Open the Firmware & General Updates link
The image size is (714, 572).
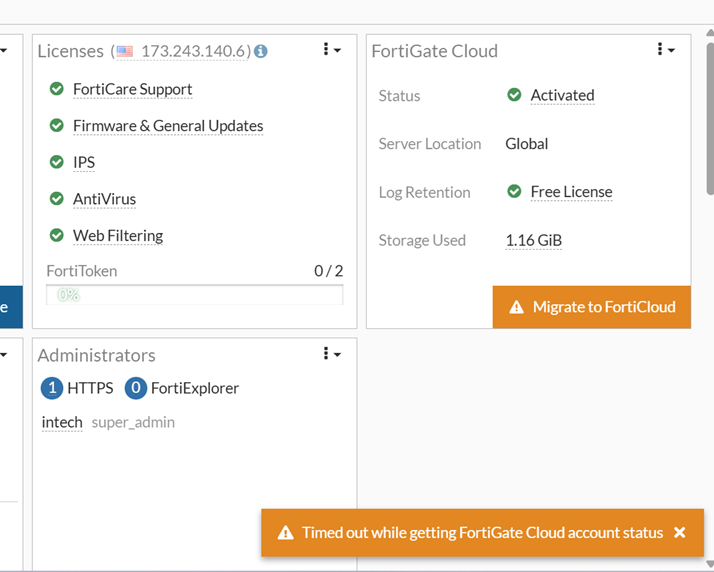[168, 126]
